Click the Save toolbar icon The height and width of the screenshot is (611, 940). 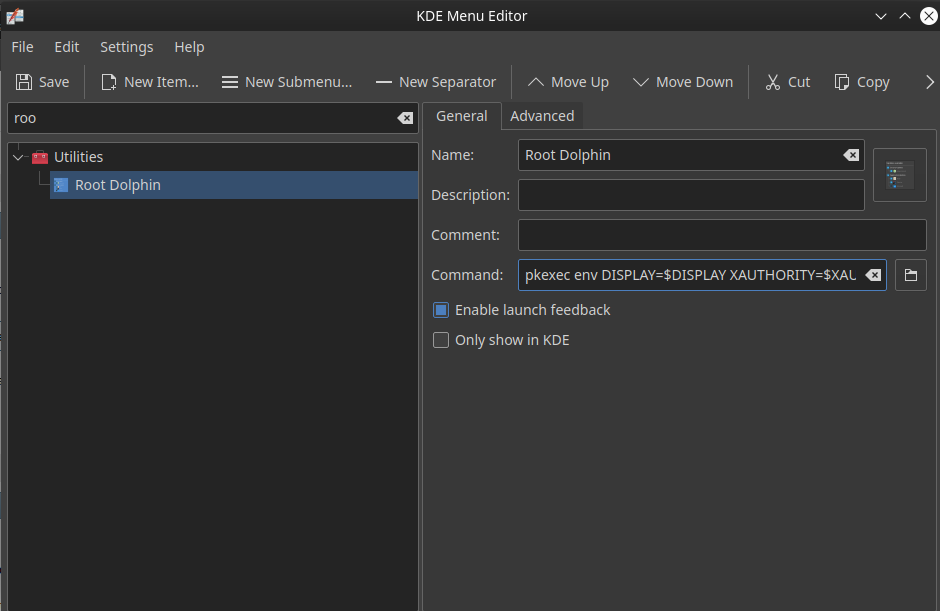point(42,82)
